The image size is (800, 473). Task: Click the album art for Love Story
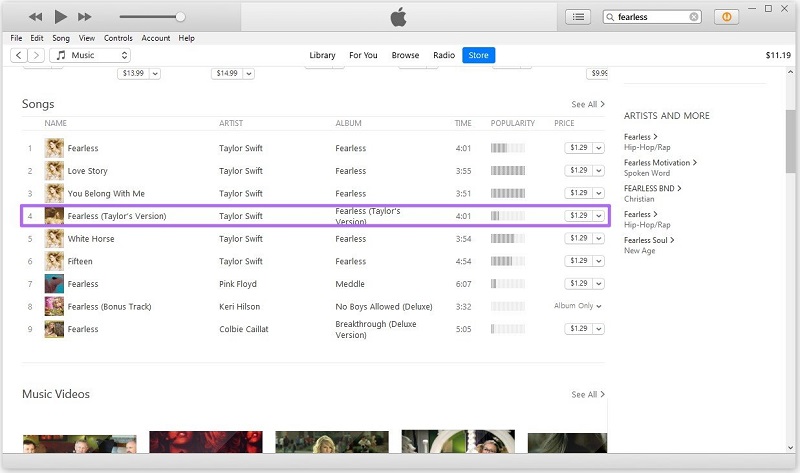click(54, 171)
